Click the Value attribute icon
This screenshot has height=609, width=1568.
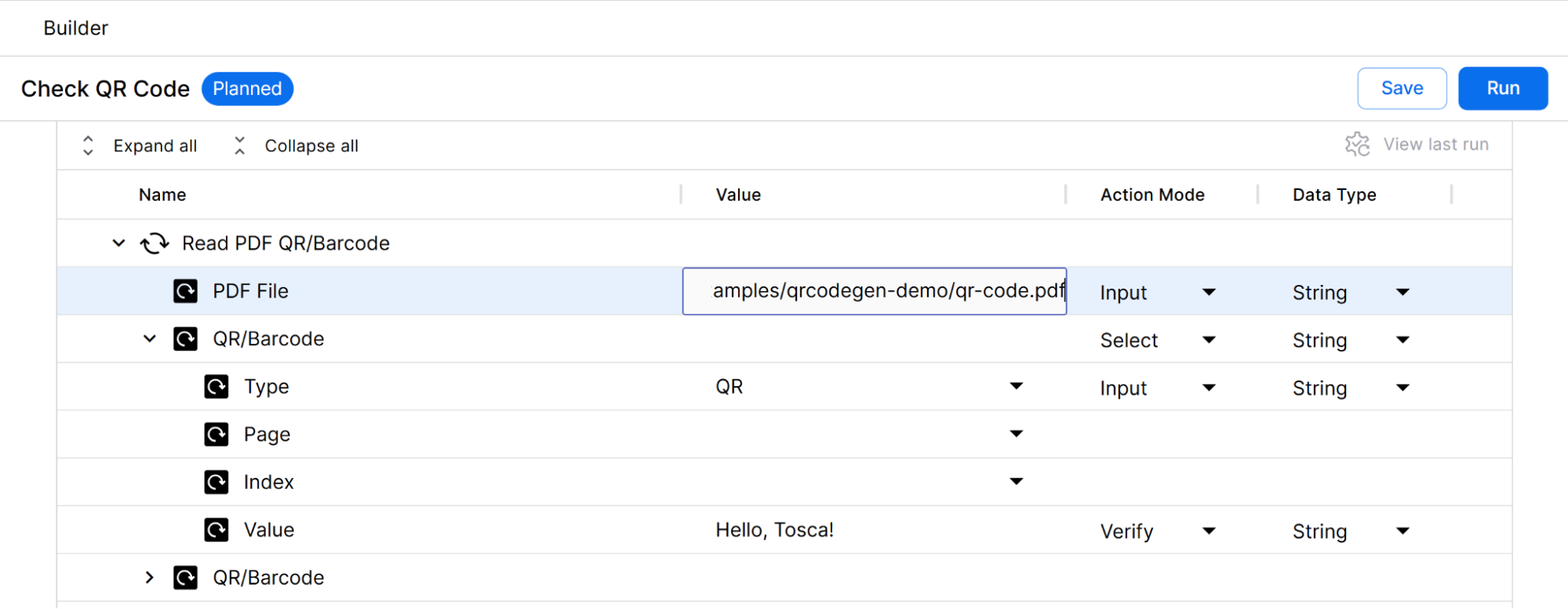(x=216, y=530)
